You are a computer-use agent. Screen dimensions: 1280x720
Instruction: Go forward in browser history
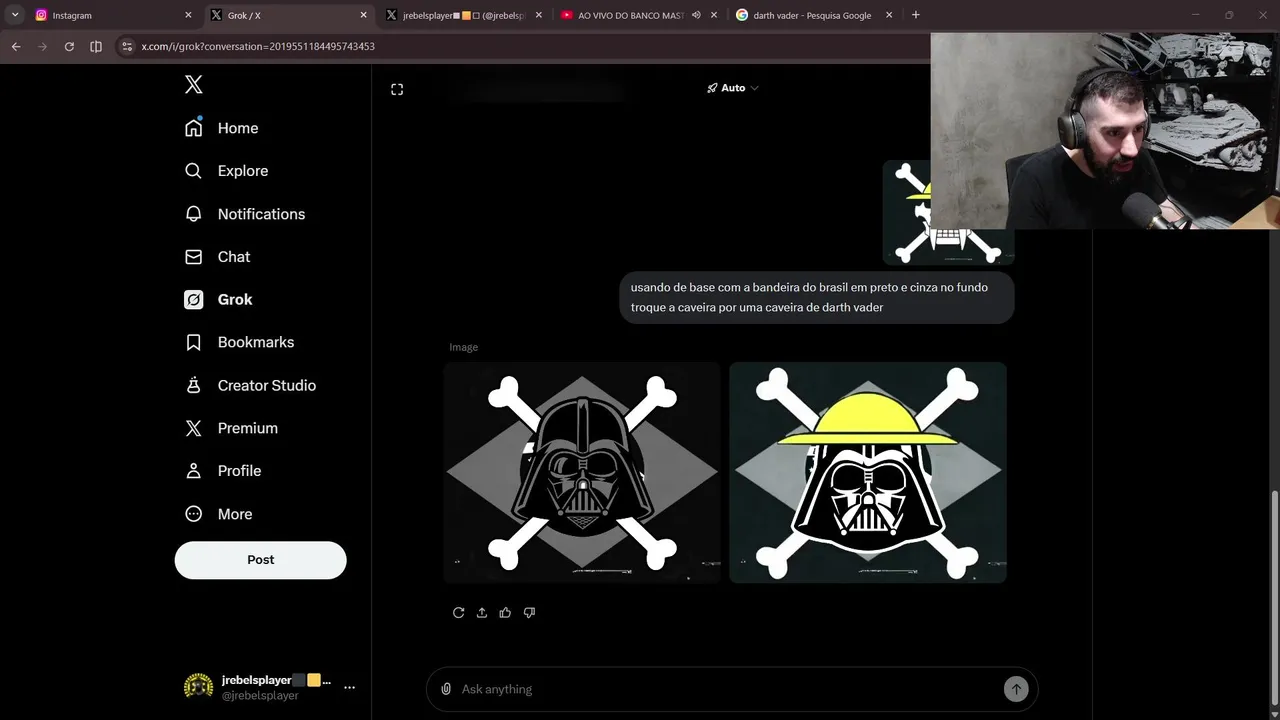click(x=43, y=46)
